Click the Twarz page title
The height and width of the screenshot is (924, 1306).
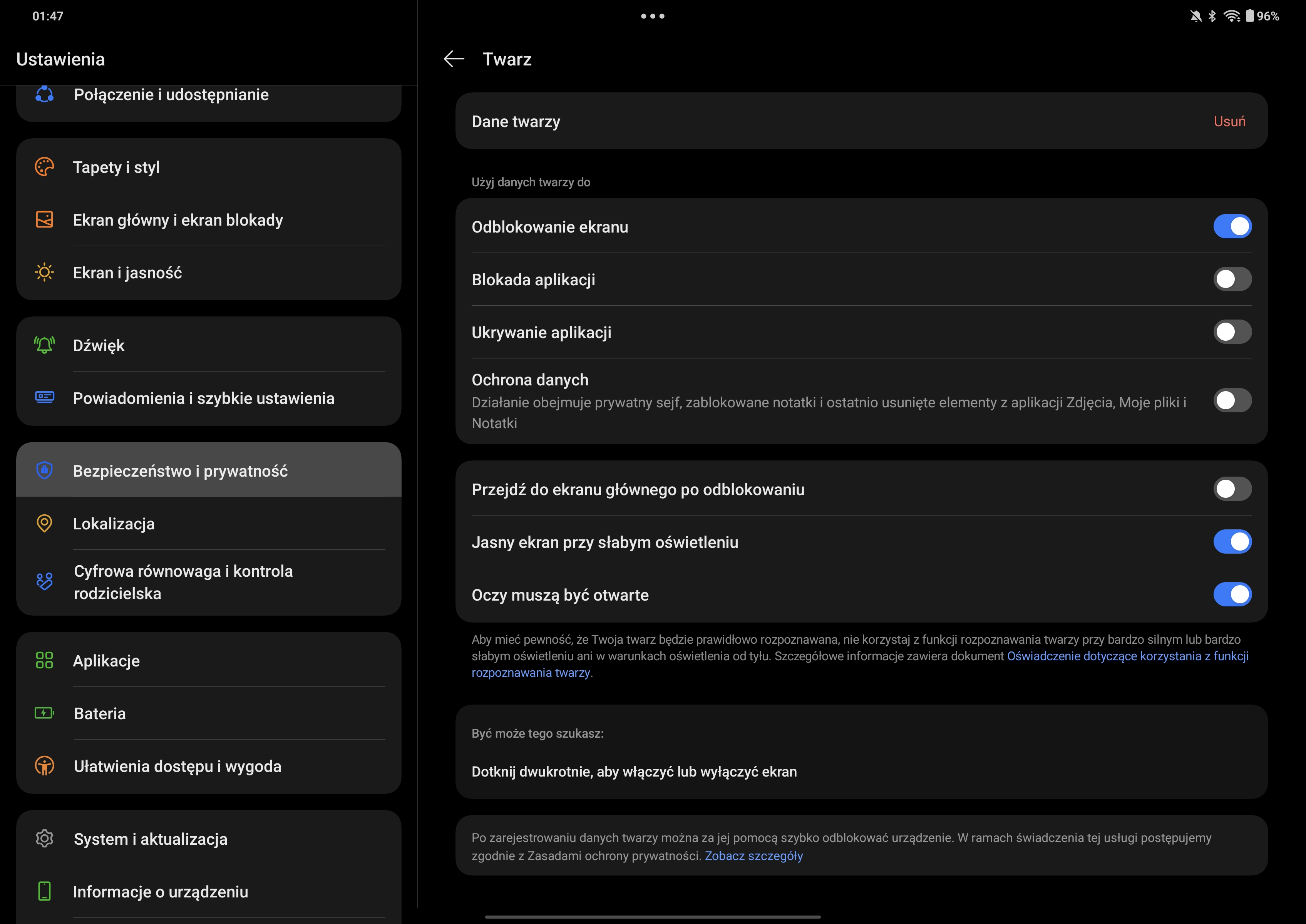[507, 59]
